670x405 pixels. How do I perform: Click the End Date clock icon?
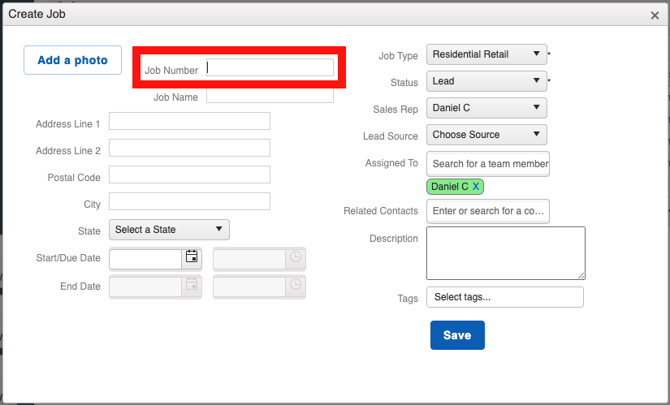pos(296,287)
